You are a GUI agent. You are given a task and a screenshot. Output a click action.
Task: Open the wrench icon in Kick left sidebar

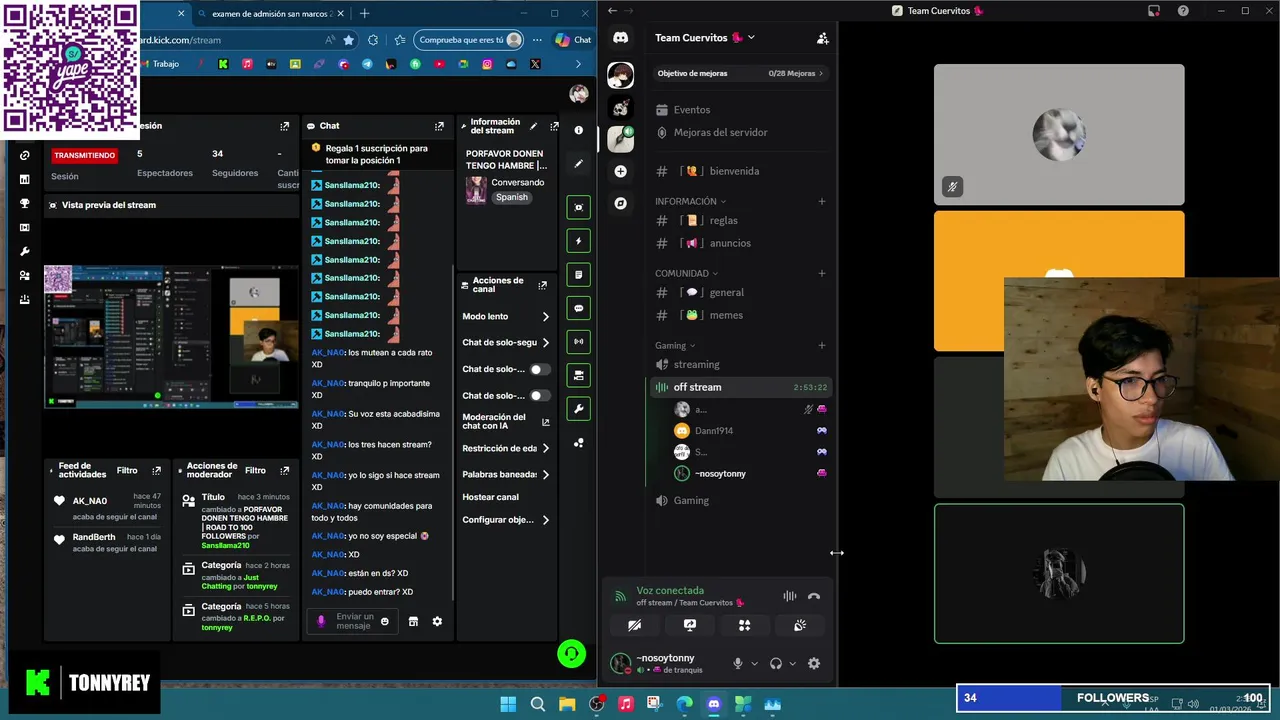(x=25, y=252)
